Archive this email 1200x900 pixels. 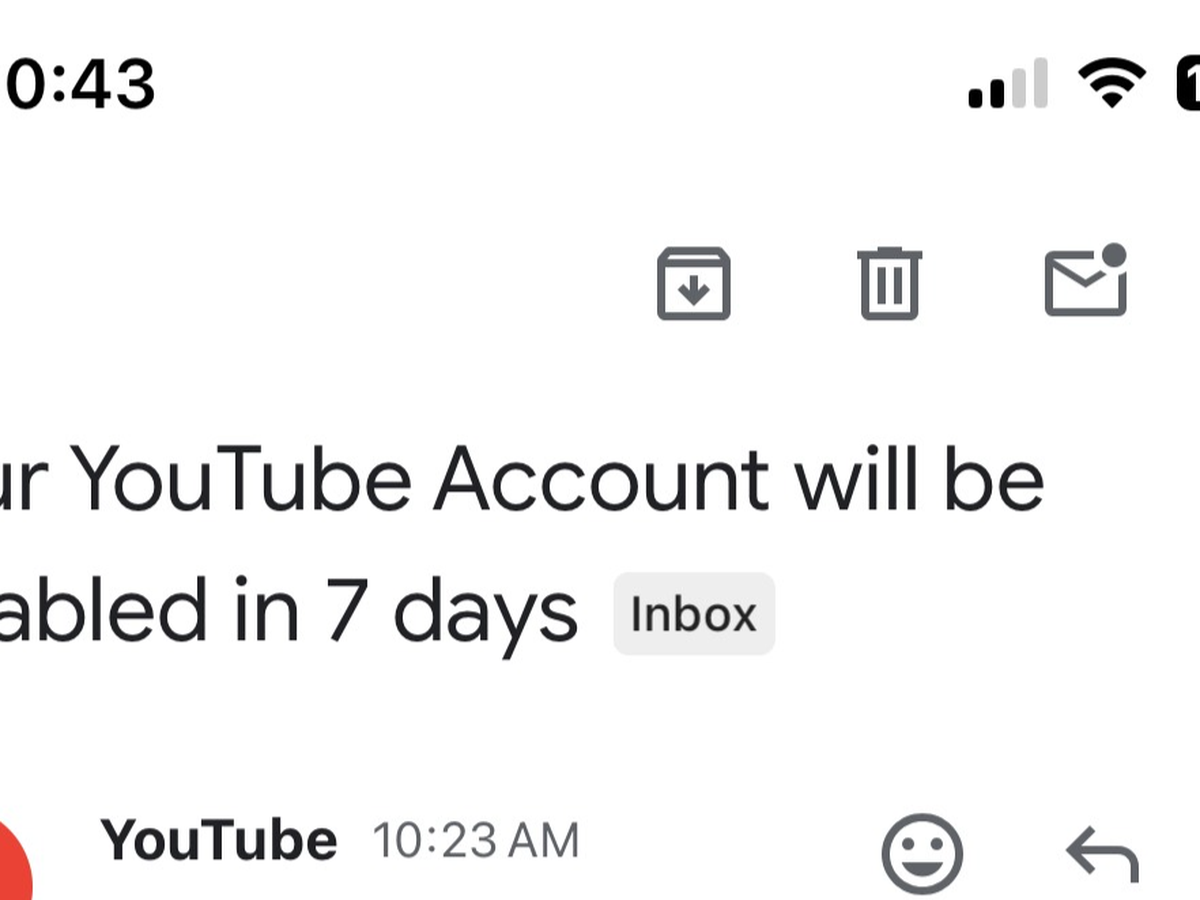[x=693, y=284]
